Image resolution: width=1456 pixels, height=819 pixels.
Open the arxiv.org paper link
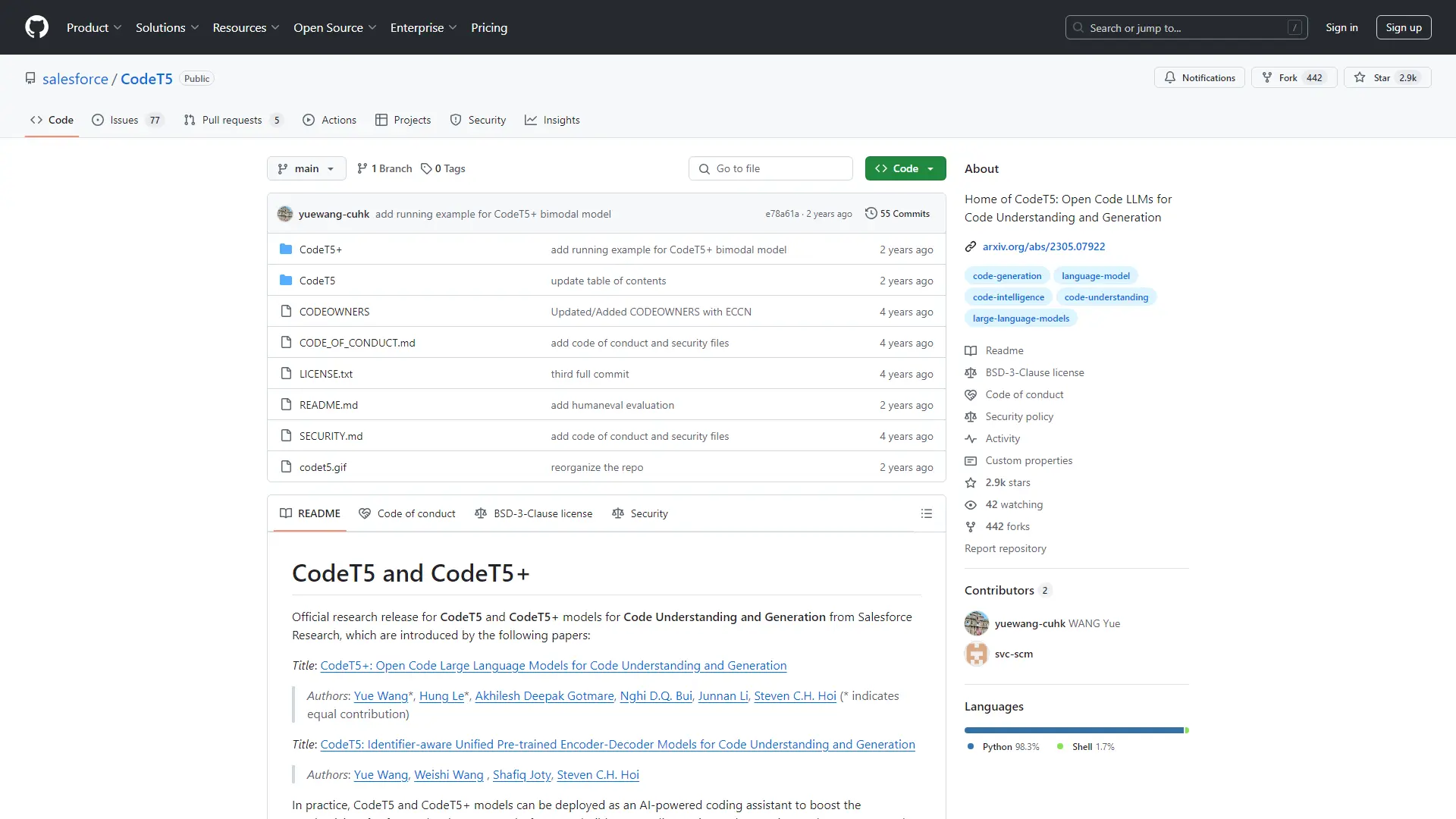tap(1043, 246)
